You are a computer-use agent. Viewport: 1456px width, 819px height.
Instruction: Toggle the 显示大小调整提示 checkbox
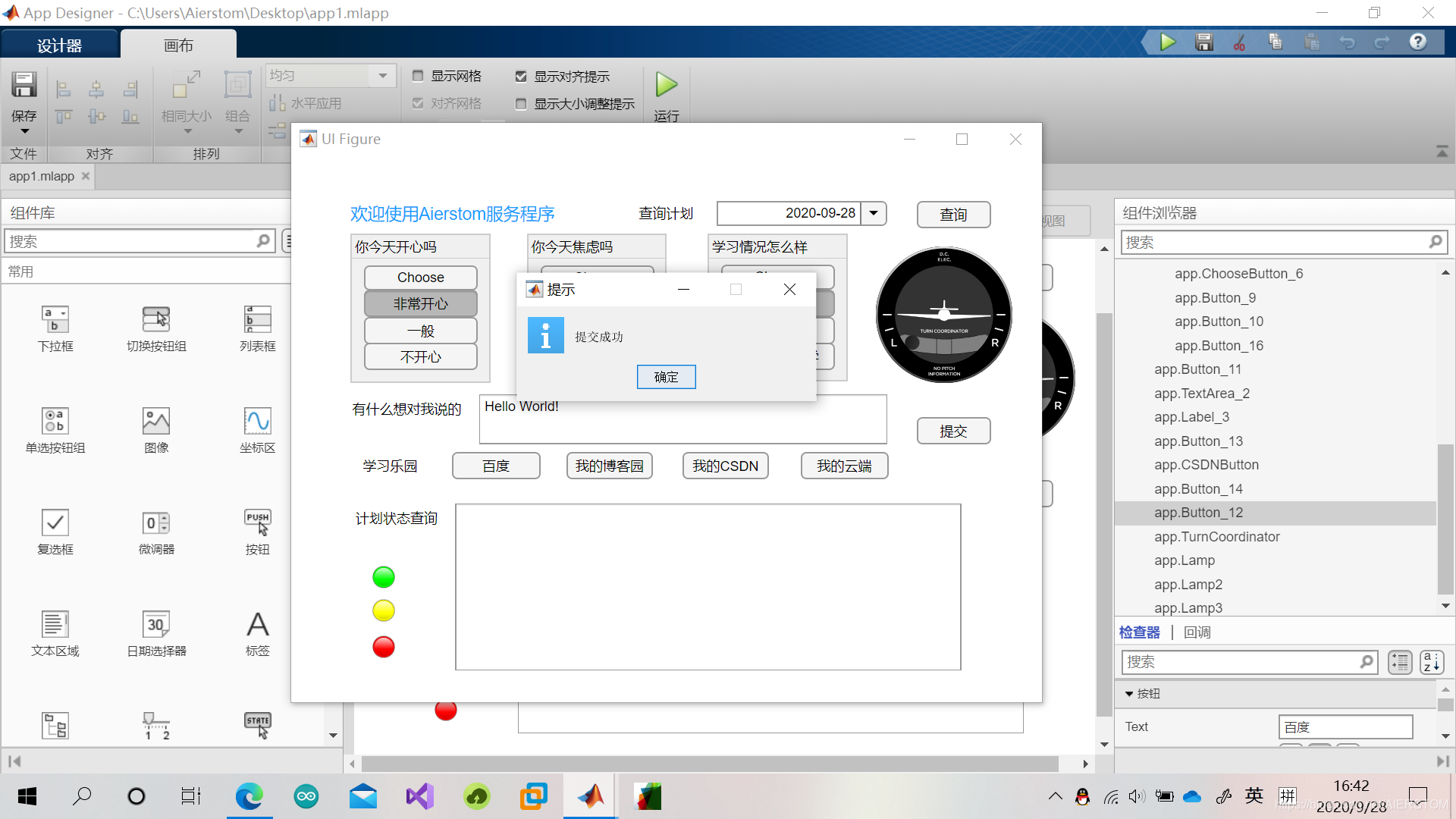tap(521, 104)
